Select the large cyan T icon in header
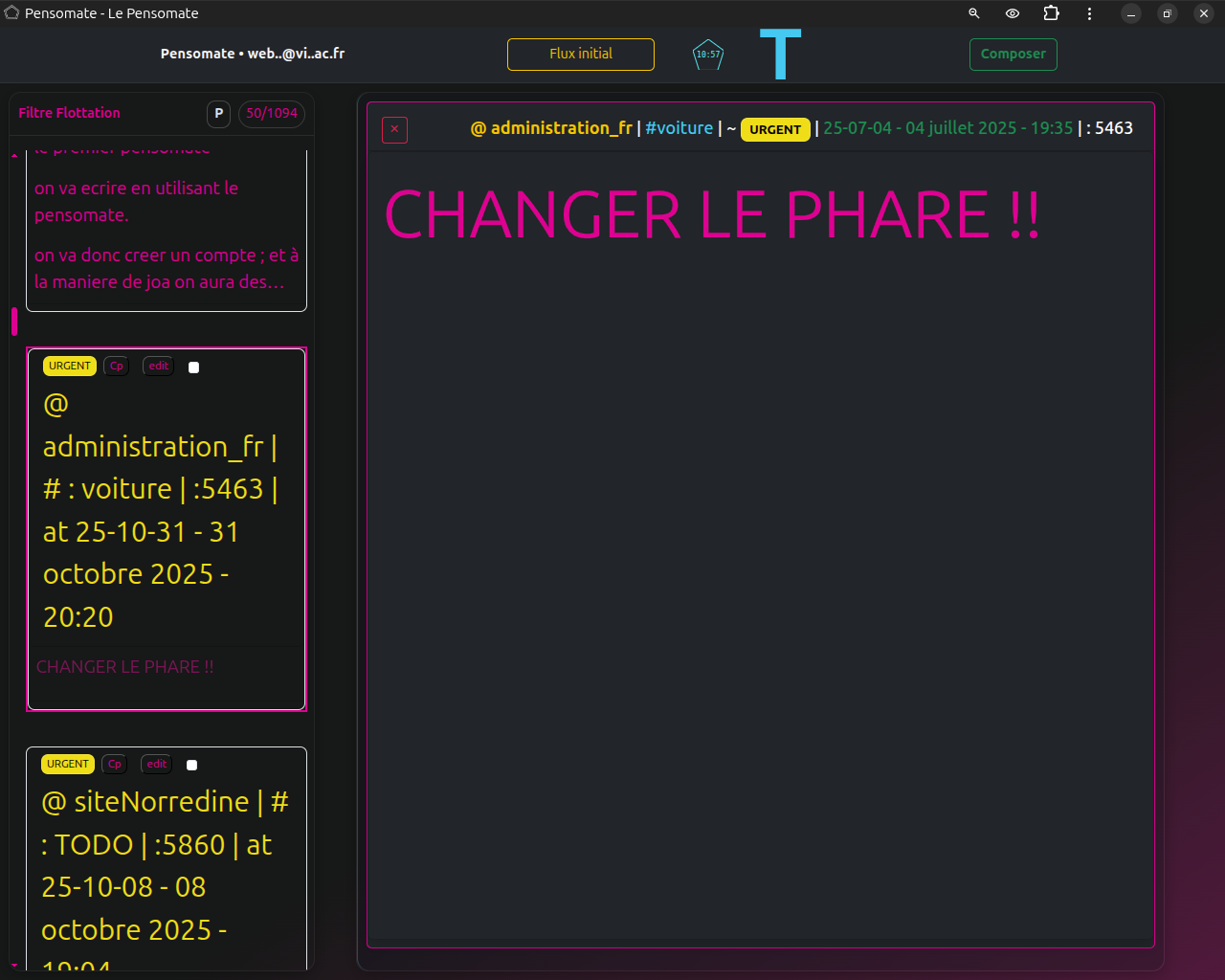This screenshot has width=1225, height=980. (x=782, y=54)
